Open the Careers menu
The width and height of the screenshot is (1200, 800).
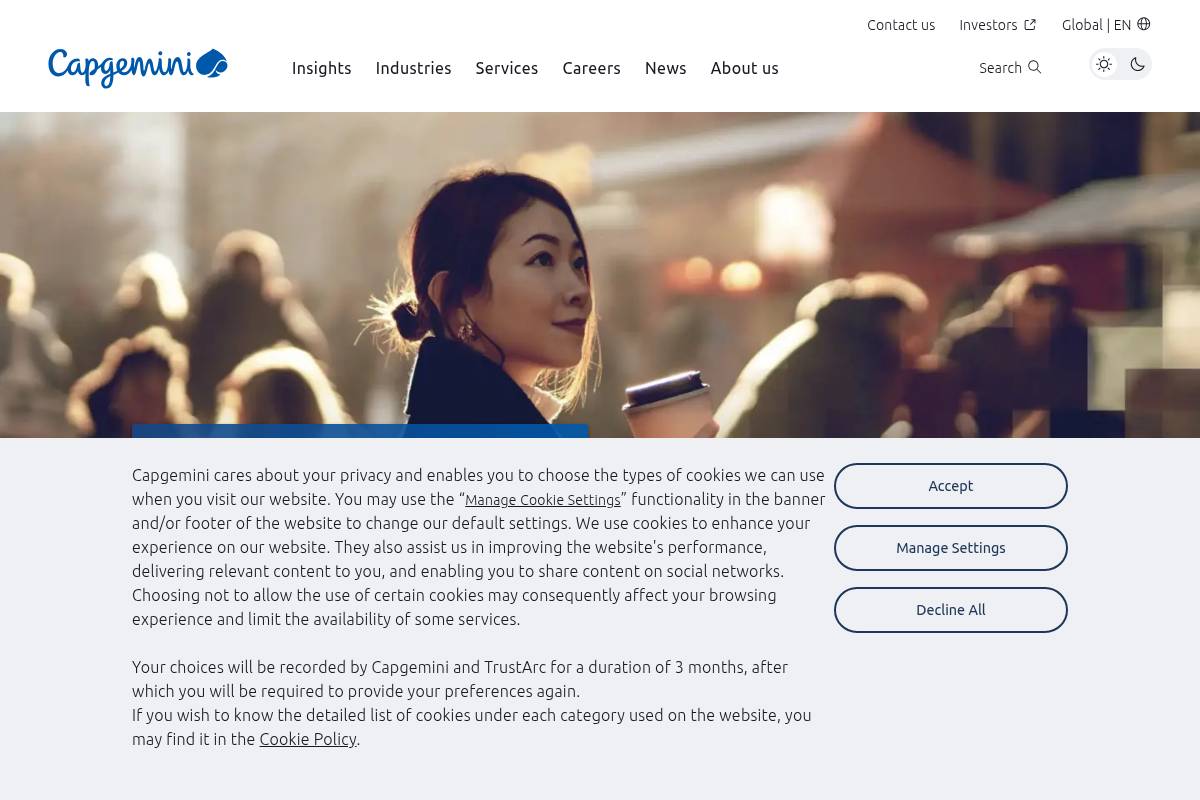point(592,68)
